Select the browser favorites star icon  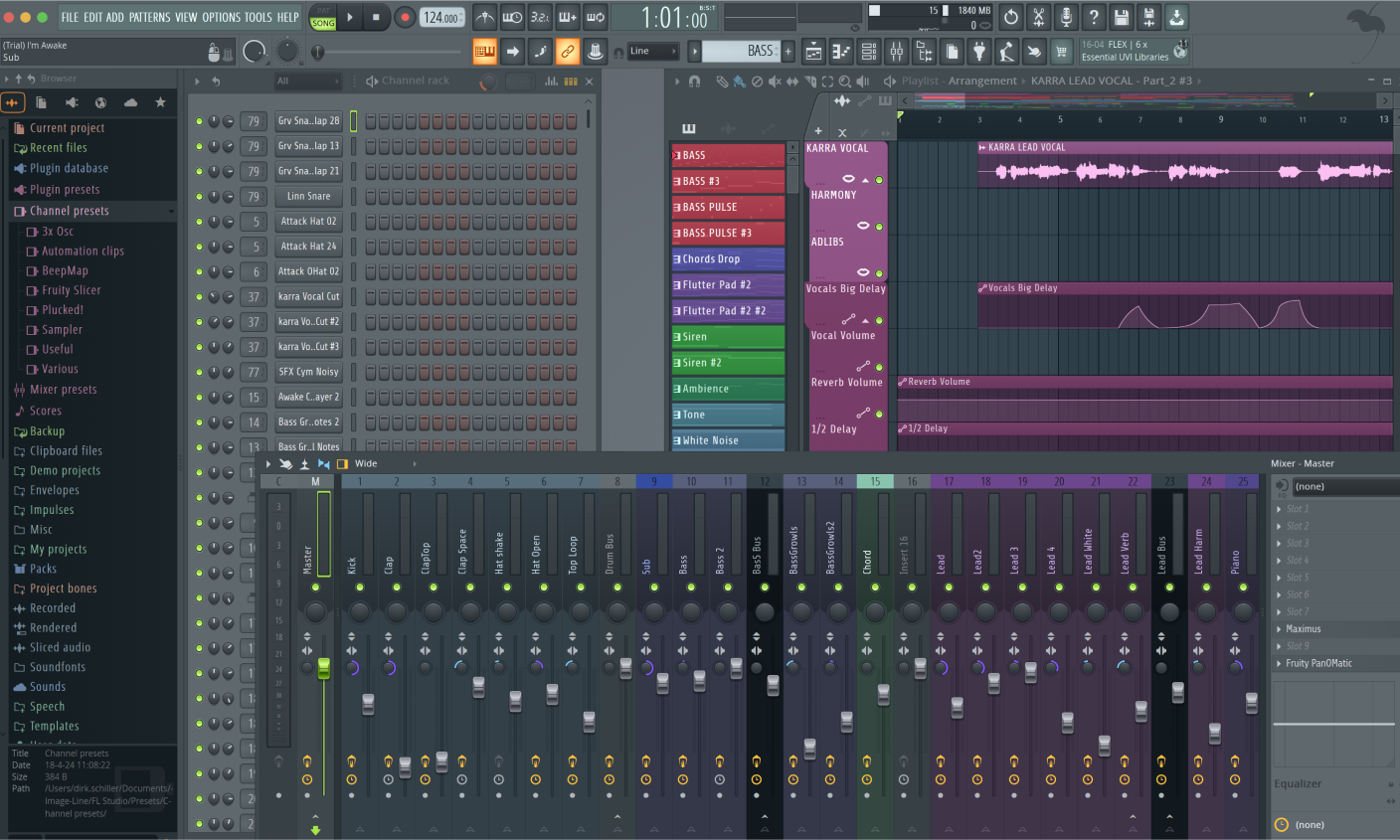(x=160, y=102)
